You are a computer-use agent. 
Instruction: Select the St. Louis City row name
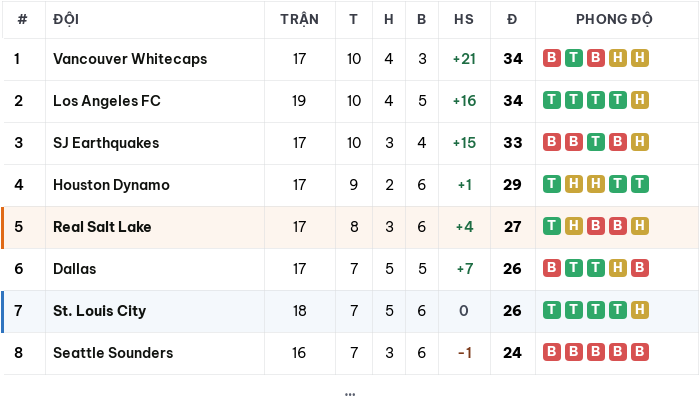[100, 311]
